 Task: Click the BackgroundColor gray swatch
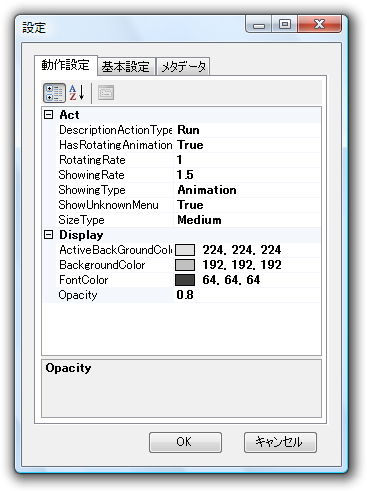[x=185, y=265]
